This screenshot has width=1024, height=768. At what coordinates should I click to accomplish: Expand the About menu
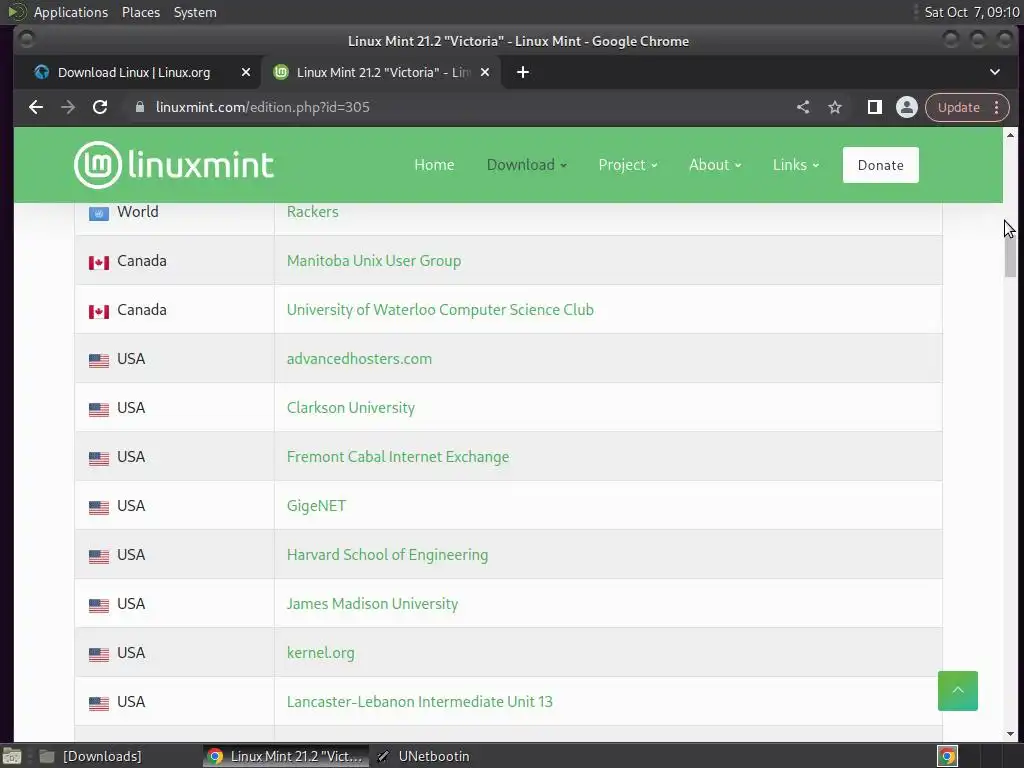715,165
